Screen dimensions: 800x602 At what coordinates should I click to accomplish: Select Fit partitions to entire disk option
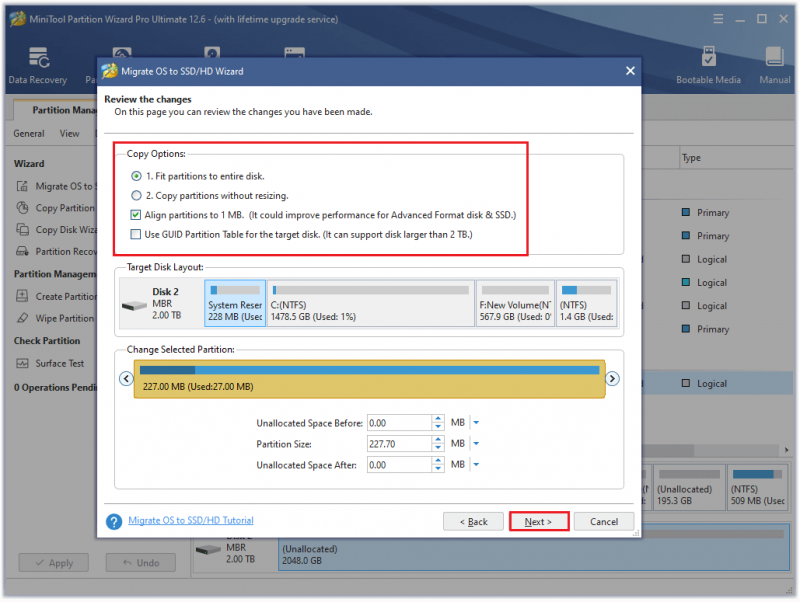(x=136, y=176)
